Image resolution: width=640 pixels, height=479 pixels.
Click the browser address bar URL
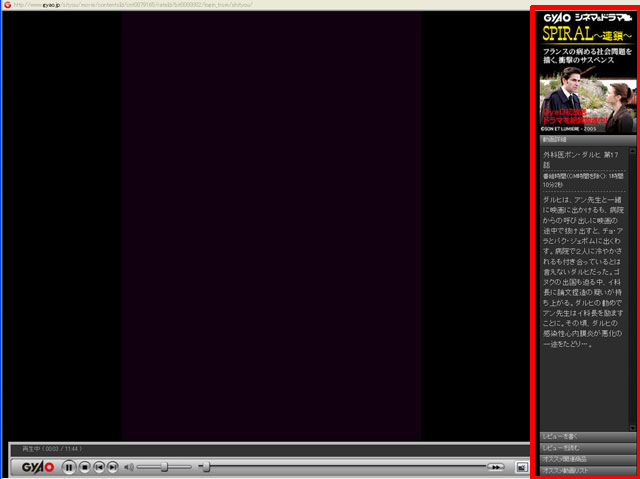coord(133,5)
